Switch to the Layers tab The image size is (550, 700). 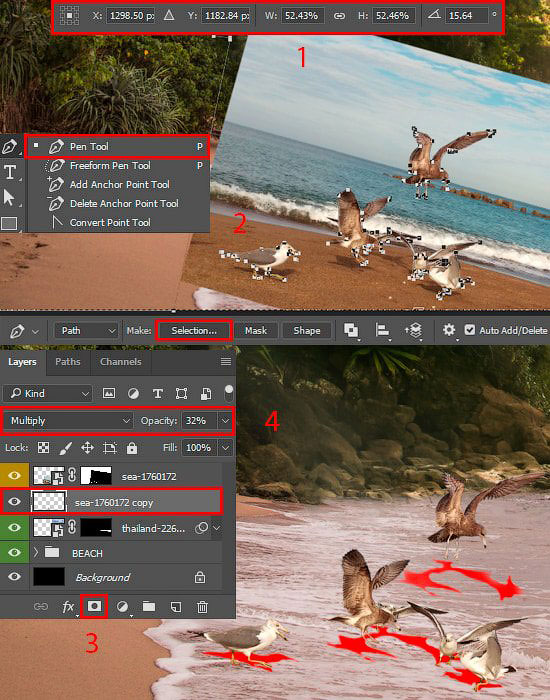(x=22, y=362)
